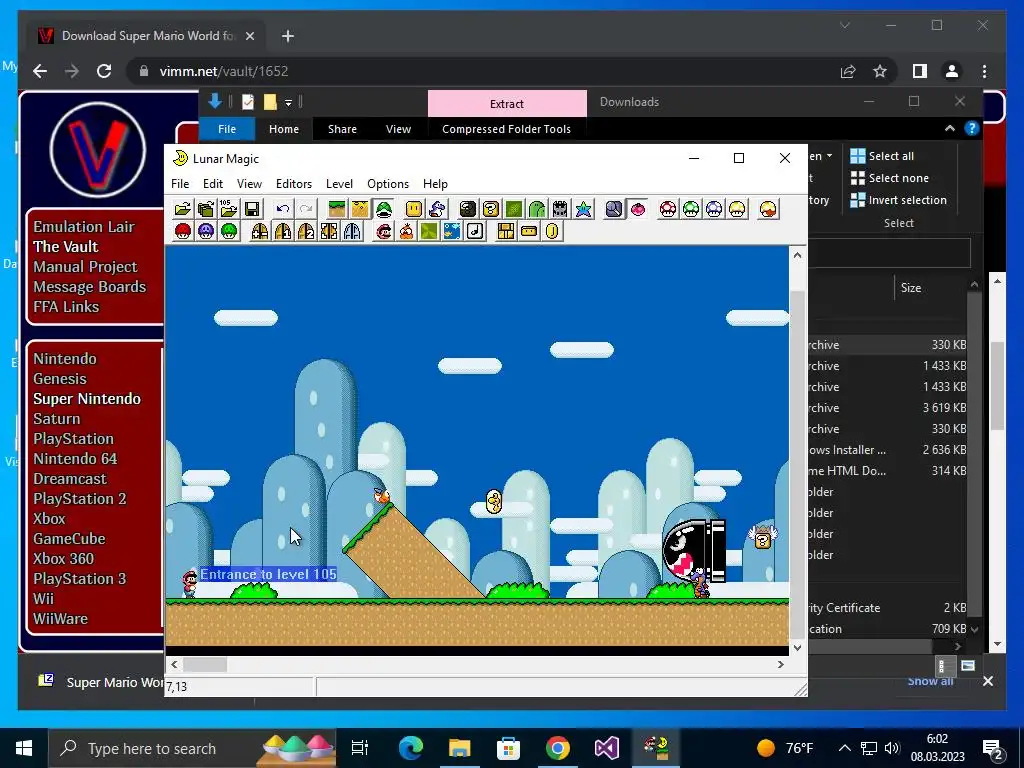Open the Windows Start menu

click(24, 748)
